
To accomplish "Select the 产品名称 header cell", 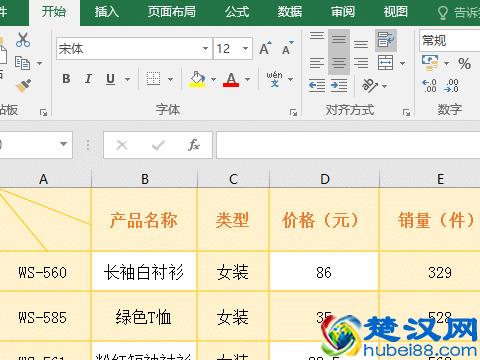I will tap(144, 220).
